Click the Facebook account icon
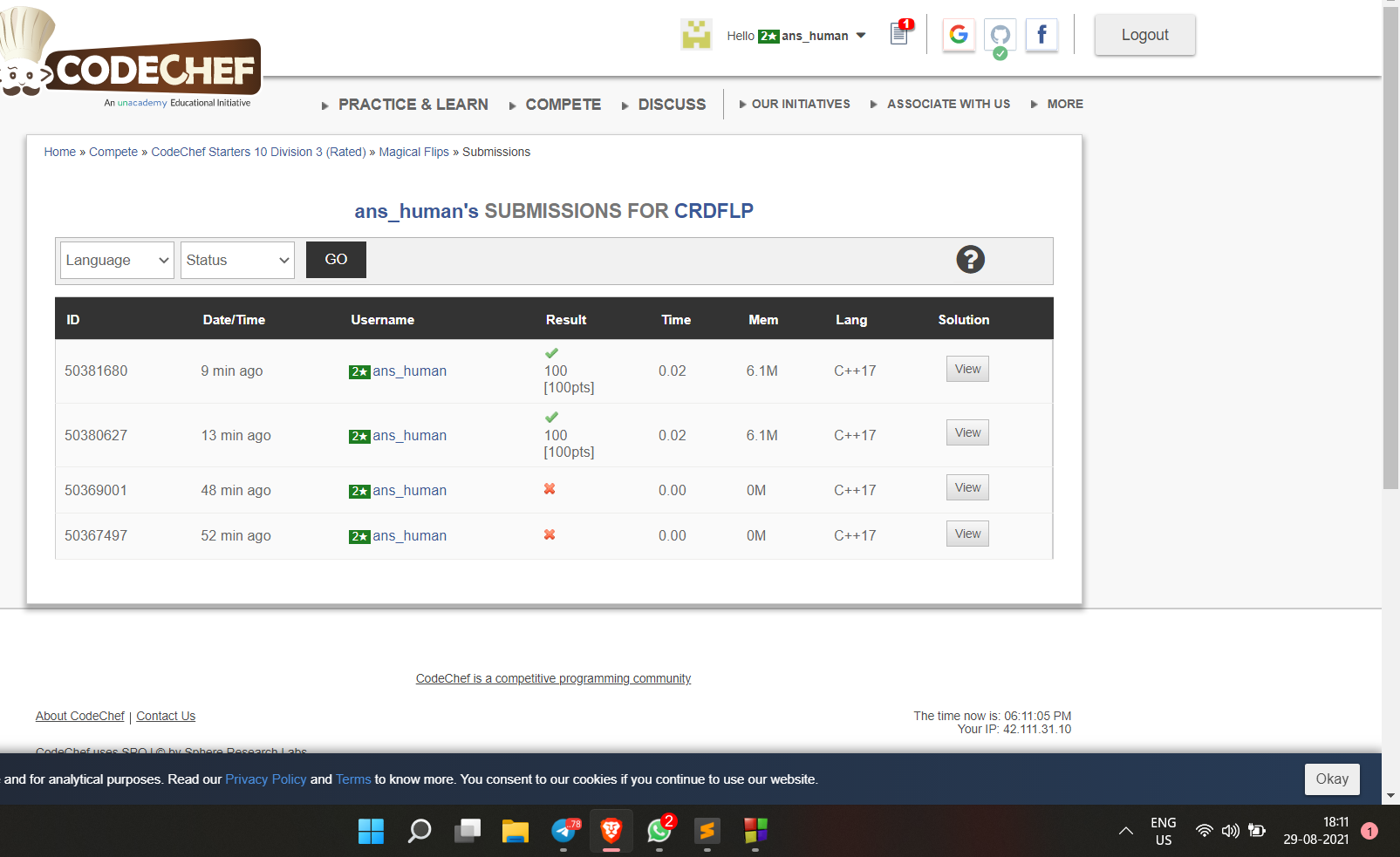Image resolution: width=1400 pixels, height=857 pixels. pyautogui.click(x=1041, y=35)
